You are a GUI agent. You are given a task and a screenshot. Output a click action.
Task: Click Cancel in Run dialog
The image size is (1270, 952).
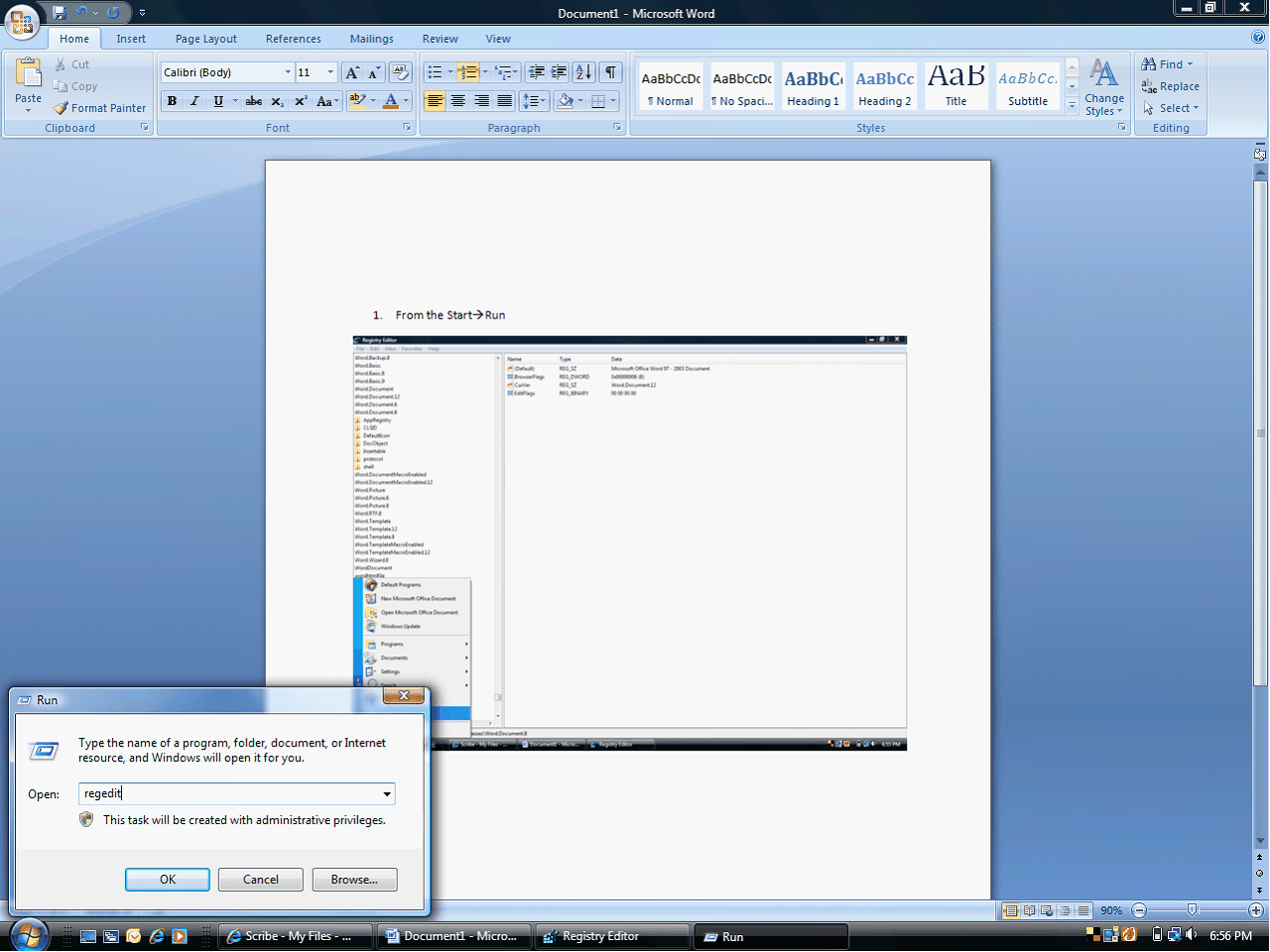tap(261, 880)
